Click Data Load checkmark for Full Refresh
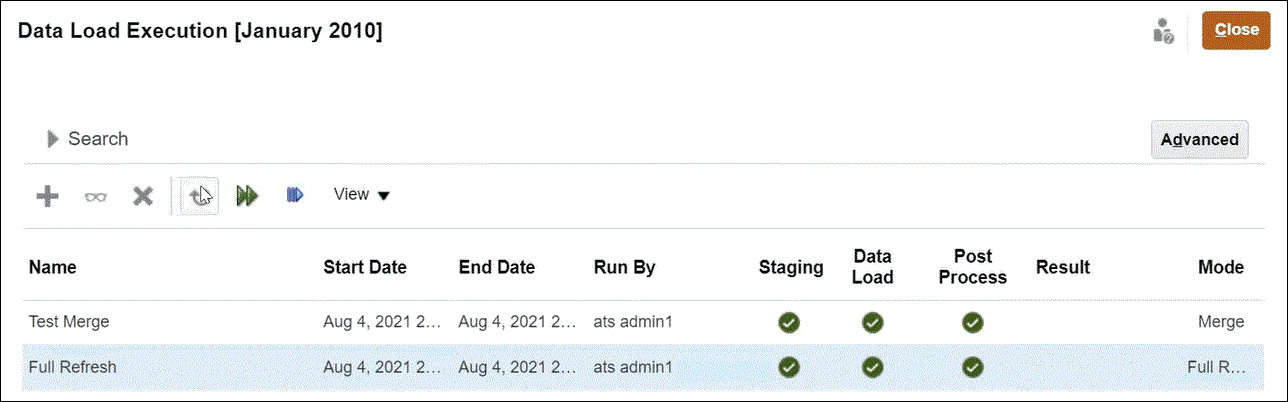This screenshot has width=1288, height=402. point(872,367)
